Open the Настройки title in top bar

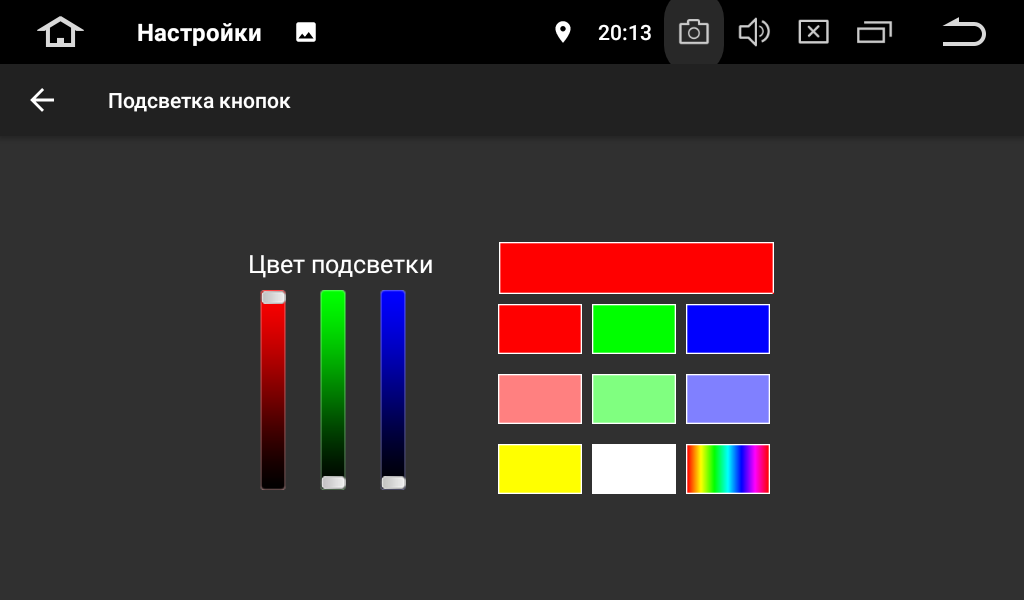[x=199, y=33]
